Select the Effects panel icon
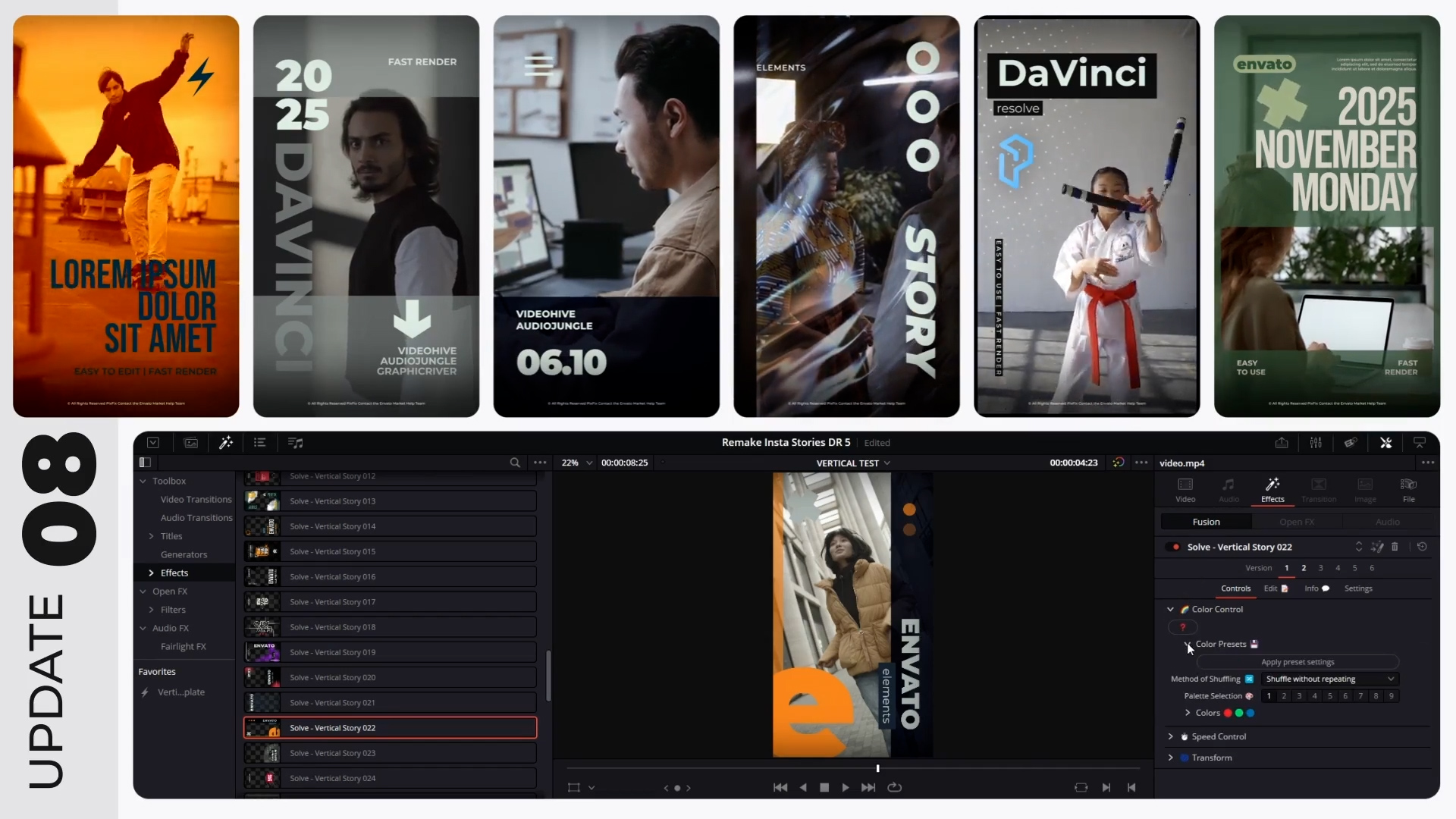 point(1272,487)
